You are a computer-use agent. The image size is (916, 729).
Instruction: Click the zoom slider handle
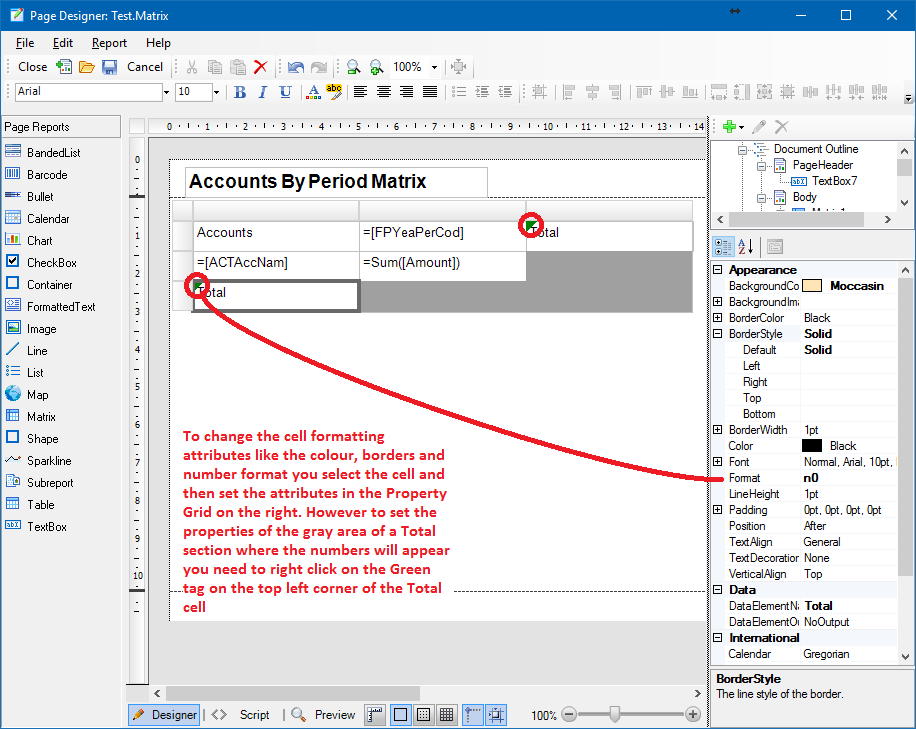(x=615, y=714)
